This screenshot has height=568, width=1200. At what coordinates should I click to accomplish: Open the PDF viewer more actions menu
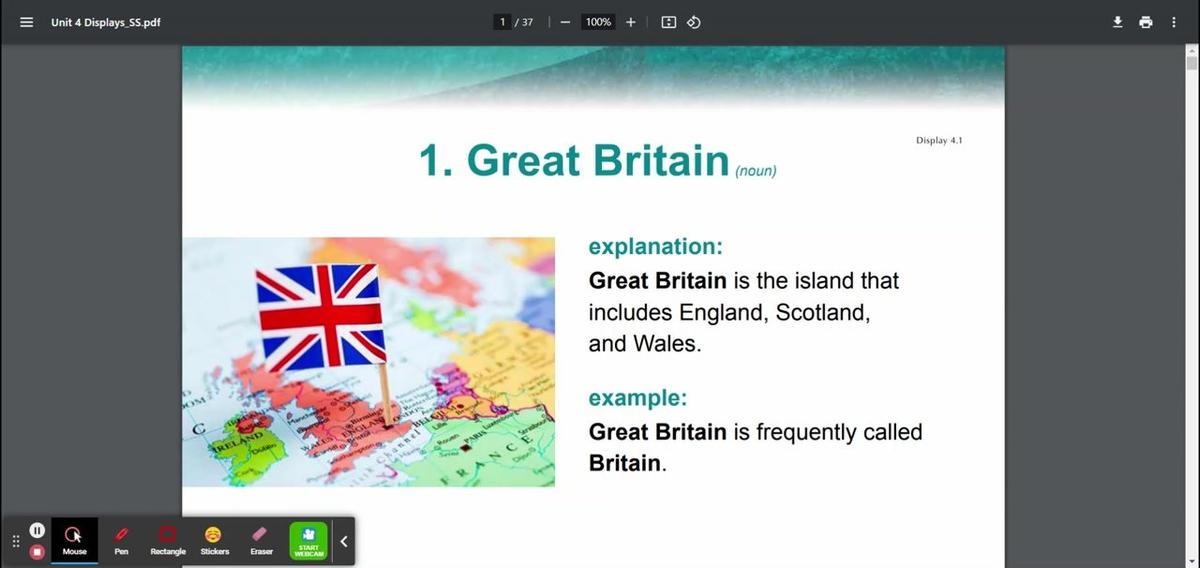[x=1174, y=22]
